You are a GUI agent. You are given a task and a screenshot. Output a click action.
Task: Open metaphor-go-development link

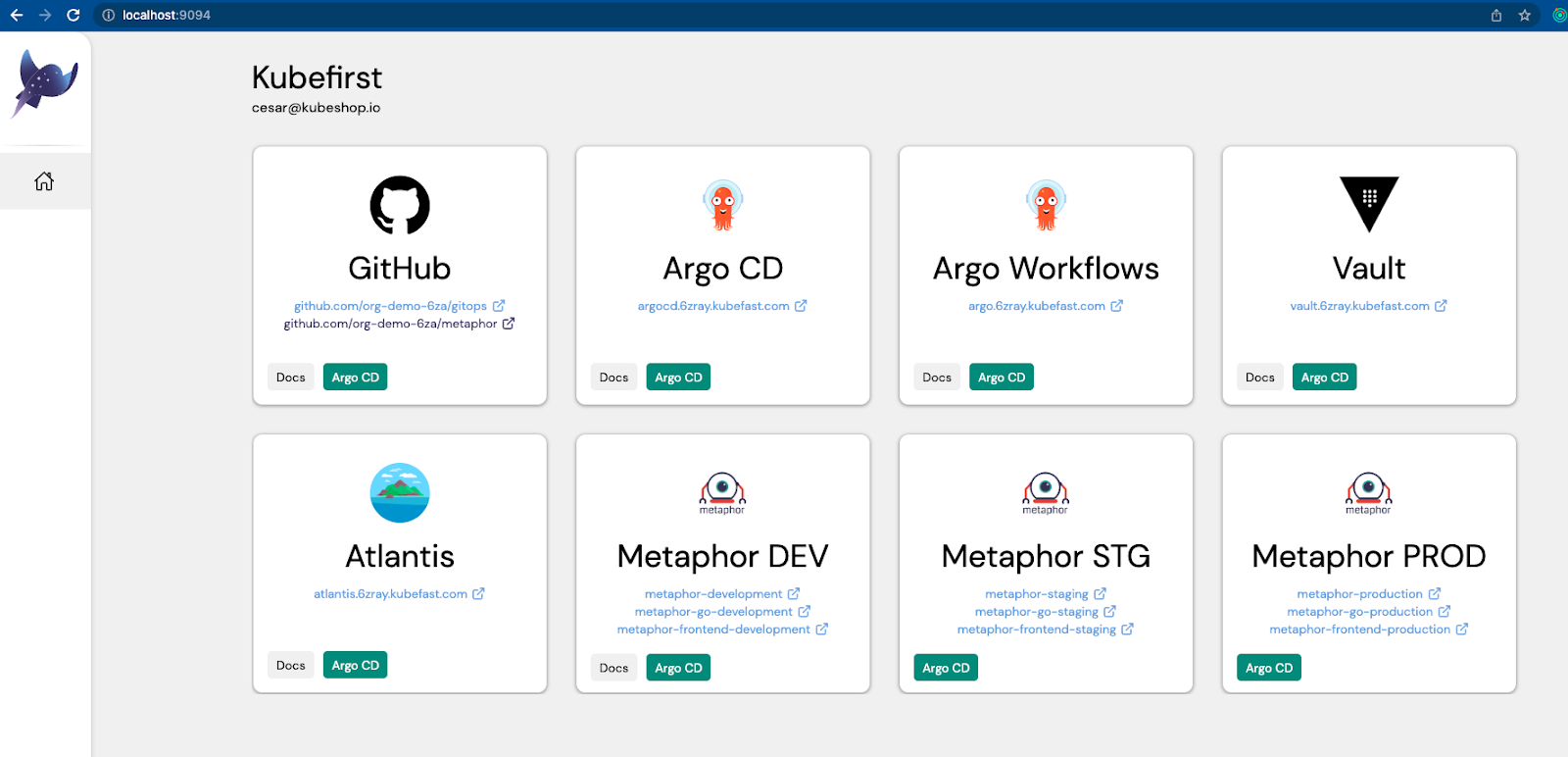click(x=713, y=612)
